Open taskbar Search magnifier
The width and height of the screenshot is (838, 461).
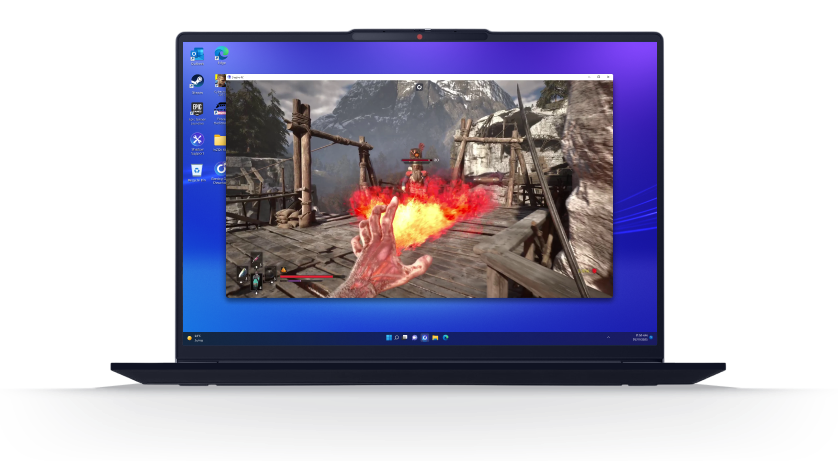pos(397,338)
